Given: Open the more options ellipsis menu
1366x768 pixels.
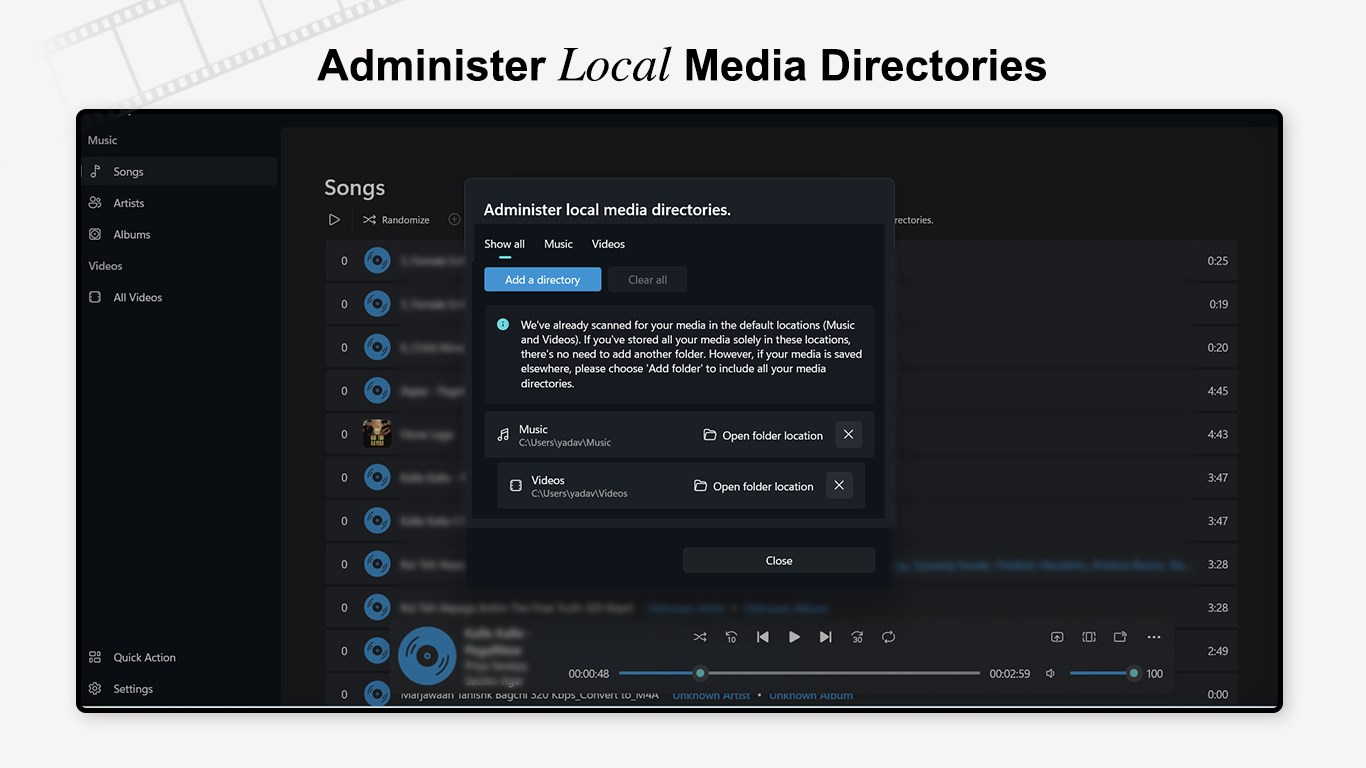Looking at the screenshot, I should click(x=1154, y=637).
